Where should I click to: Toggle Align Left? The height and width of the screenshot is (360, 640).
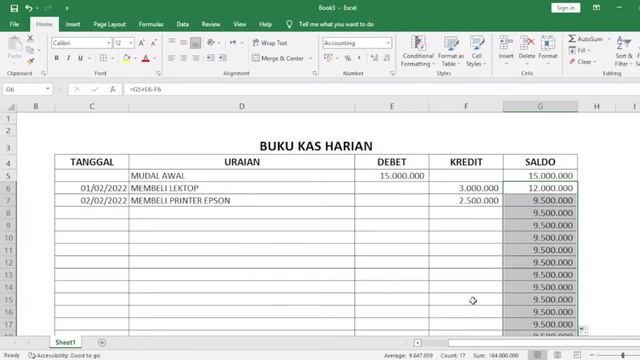[x=172, y=58]
